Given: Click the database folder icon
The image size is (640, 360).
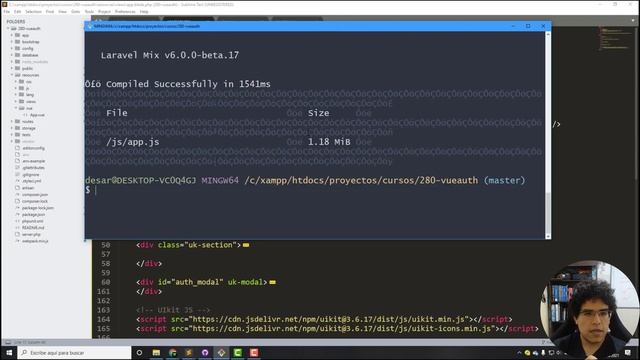Looking at the screenshot, I should [x=18, y=55].
